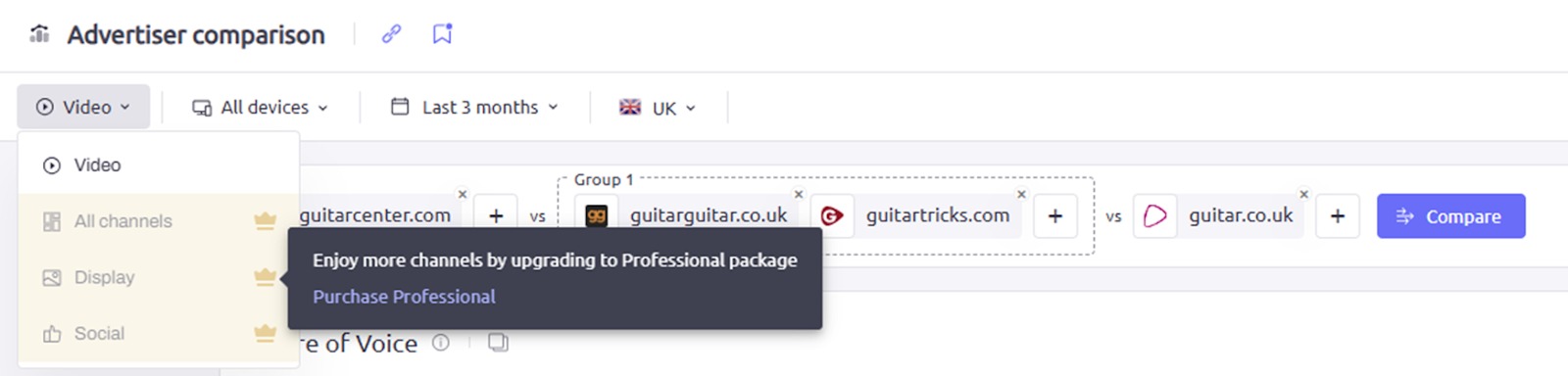The width and height of the screenshot is (1568, 376).
Task: Change the UK country selector
Action: [658, 108]
